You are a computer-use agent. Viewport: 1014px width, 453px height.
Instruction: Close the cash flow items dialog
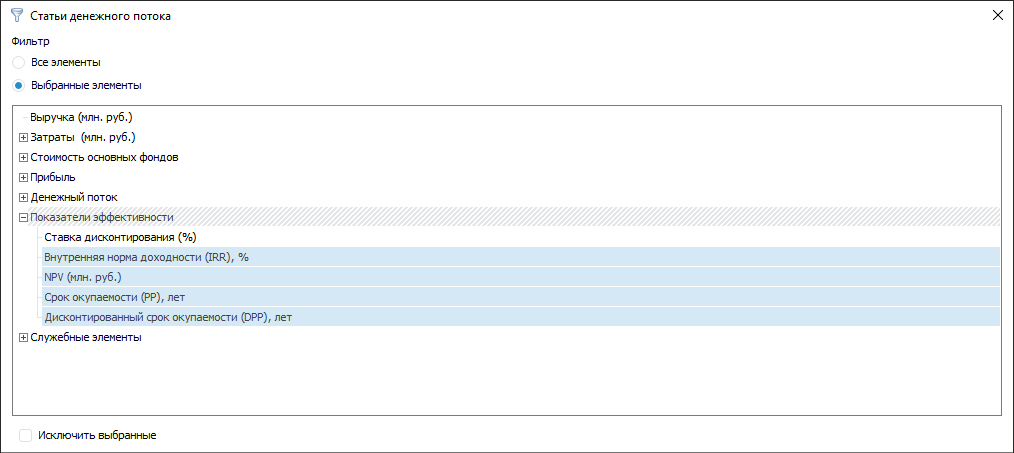(x=996, y=15)
